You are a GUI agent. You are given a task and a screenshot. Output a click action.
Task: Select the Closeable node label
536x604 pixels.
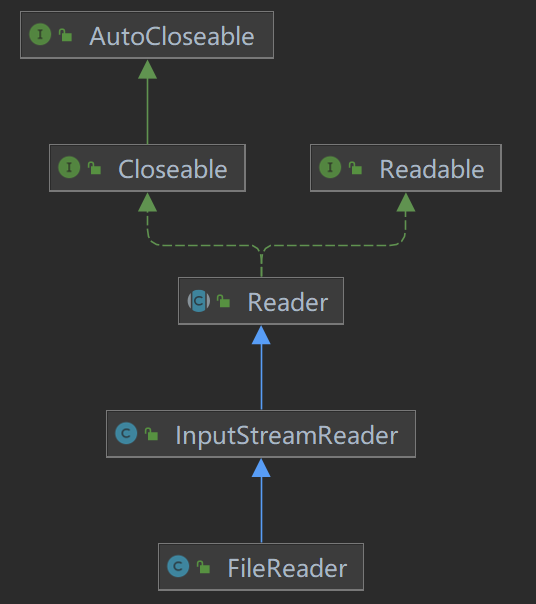pyautogui.click(x=173, y=169)
